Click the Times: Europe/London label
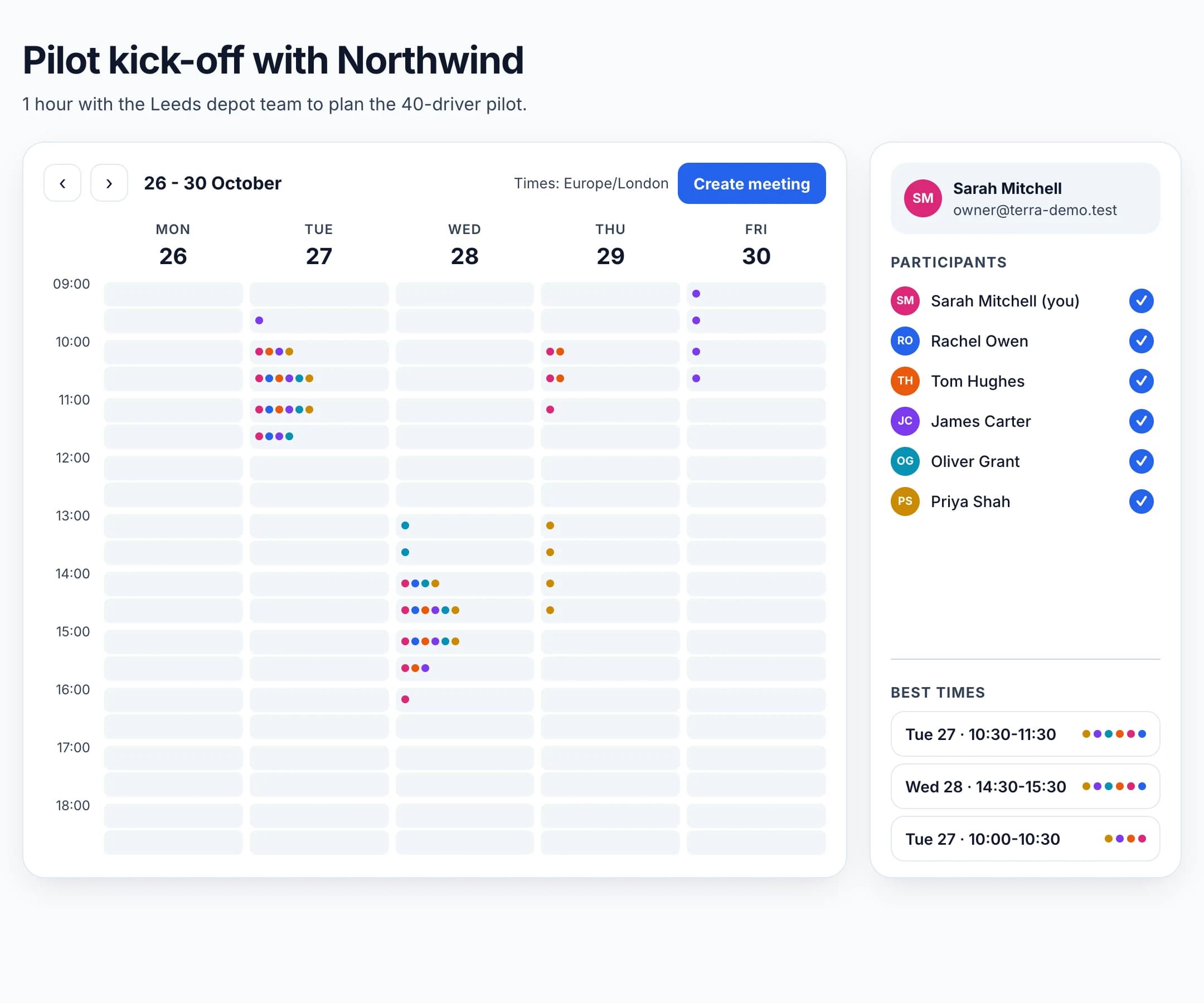1204x1003 pixels. (x=591, y=183)
